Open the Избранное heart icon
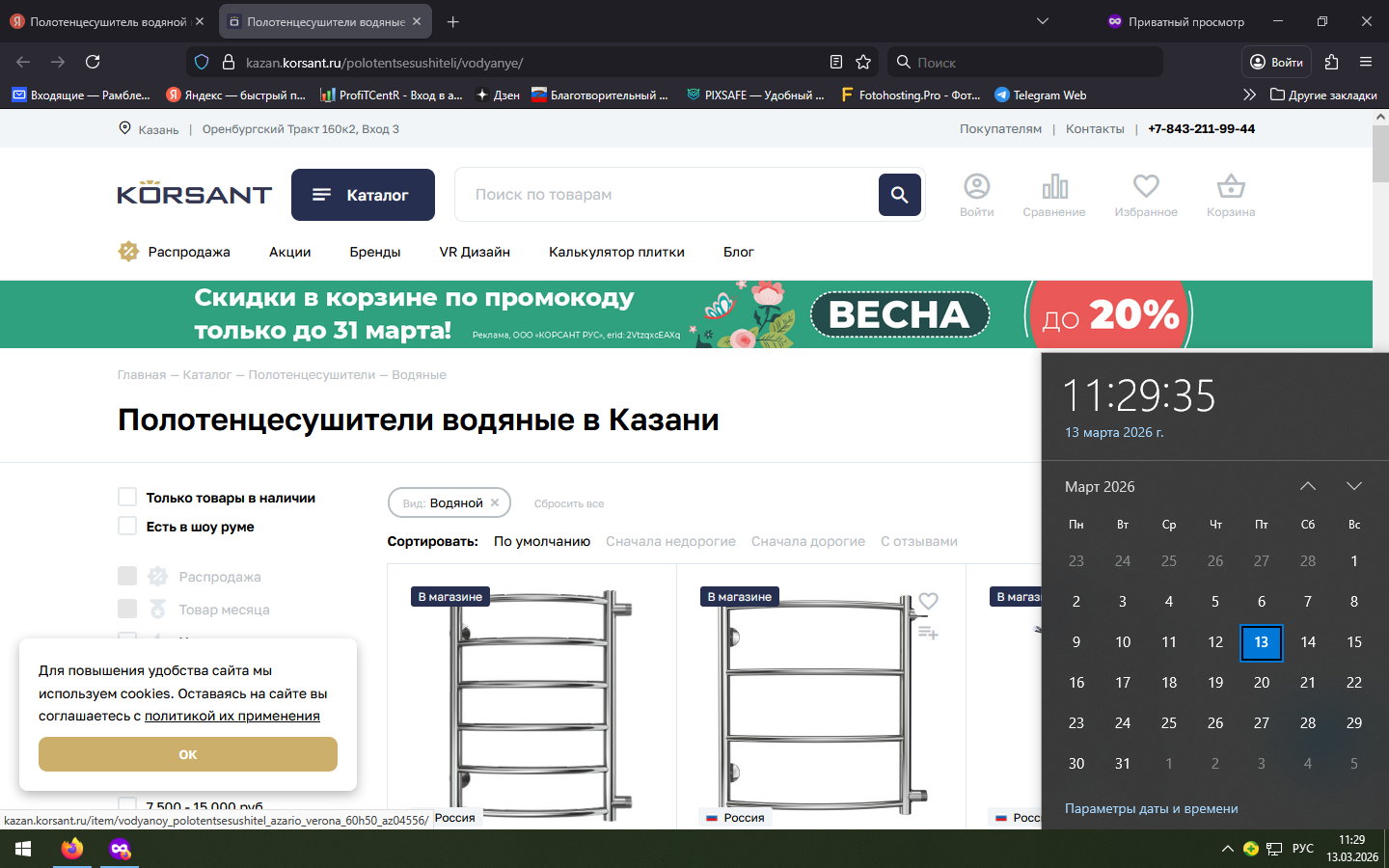 (1145, 187)
